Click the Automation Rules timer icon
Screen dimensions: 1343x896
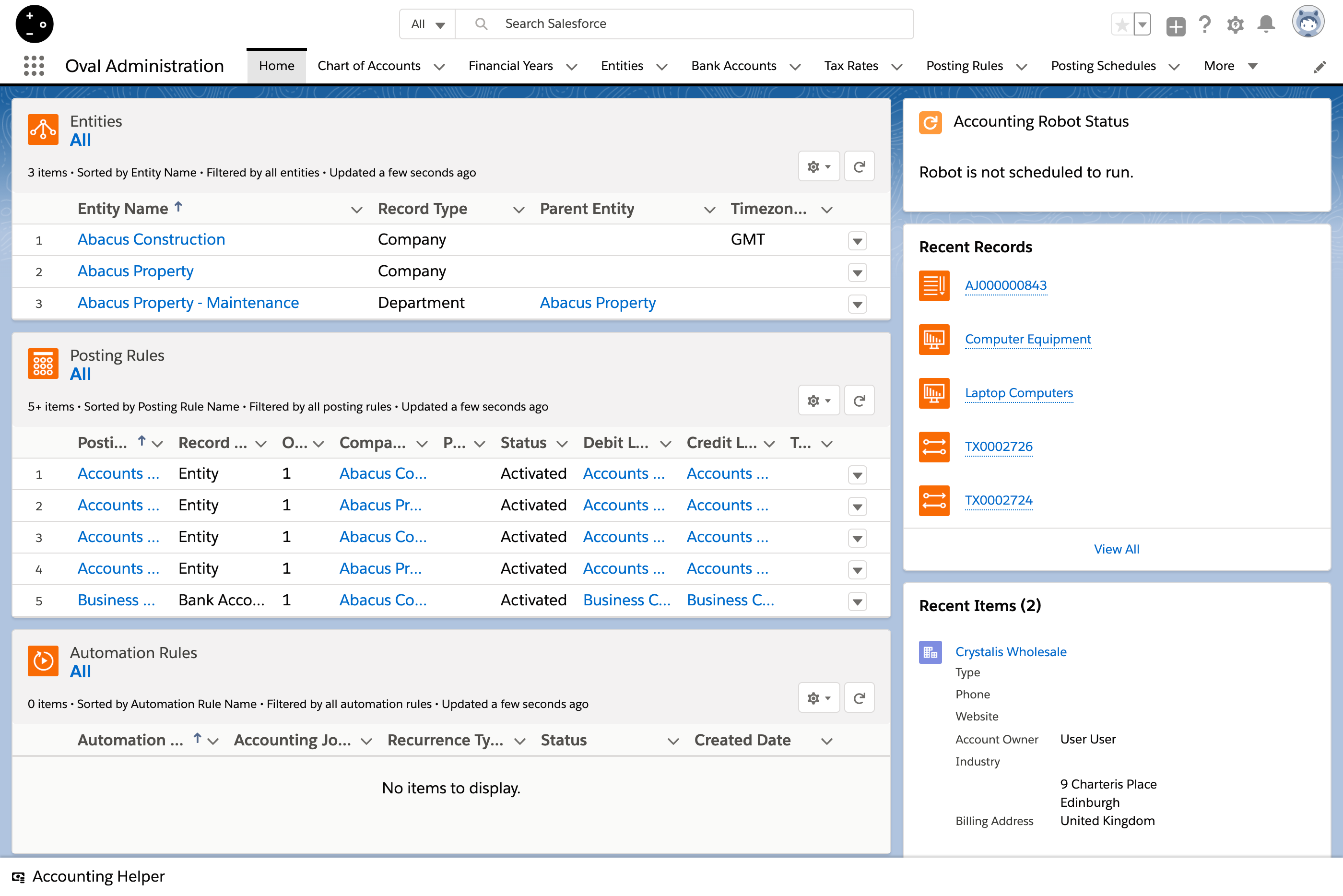tap(43, 660)
